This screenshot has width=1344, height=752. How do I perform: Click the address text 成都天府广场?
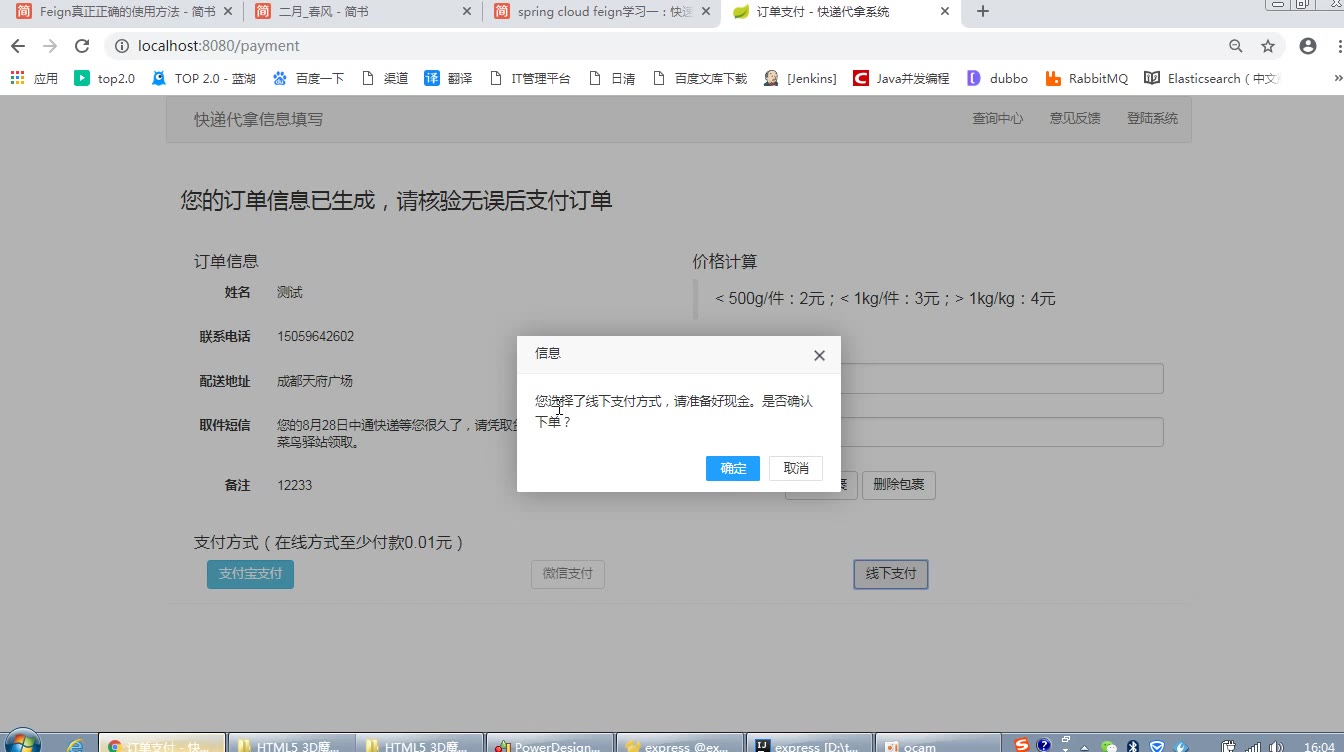(315, 381)
